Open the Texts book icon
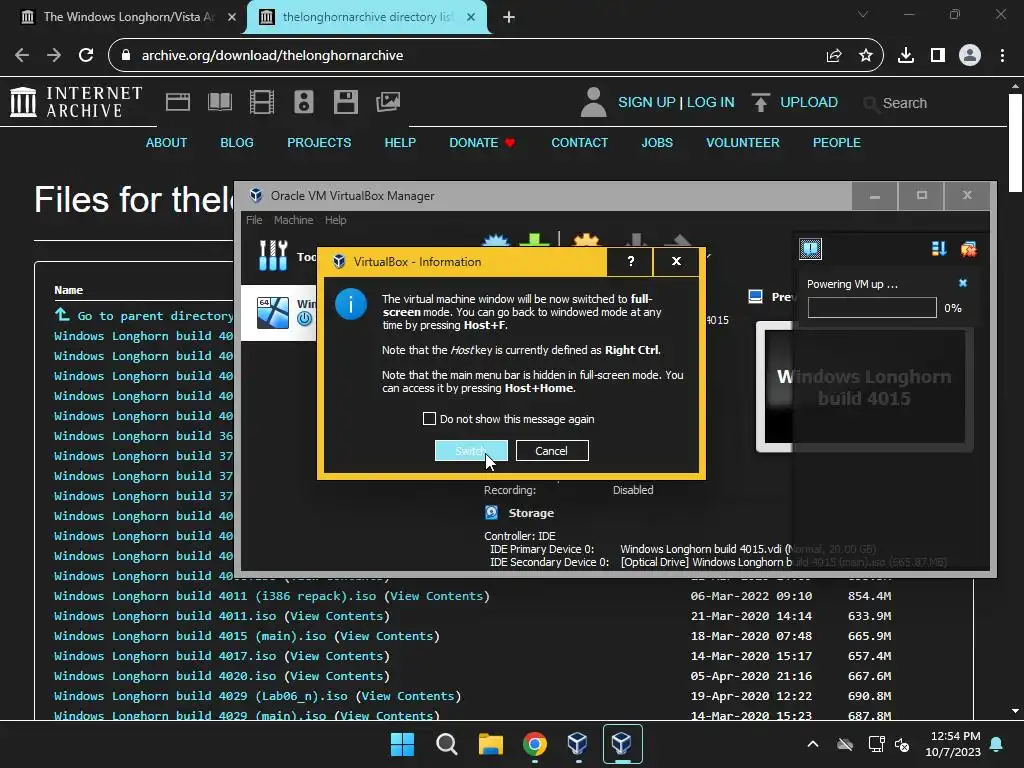Image resolution: width=1024 pixels, height=768 pixels. tap(219, 102)
